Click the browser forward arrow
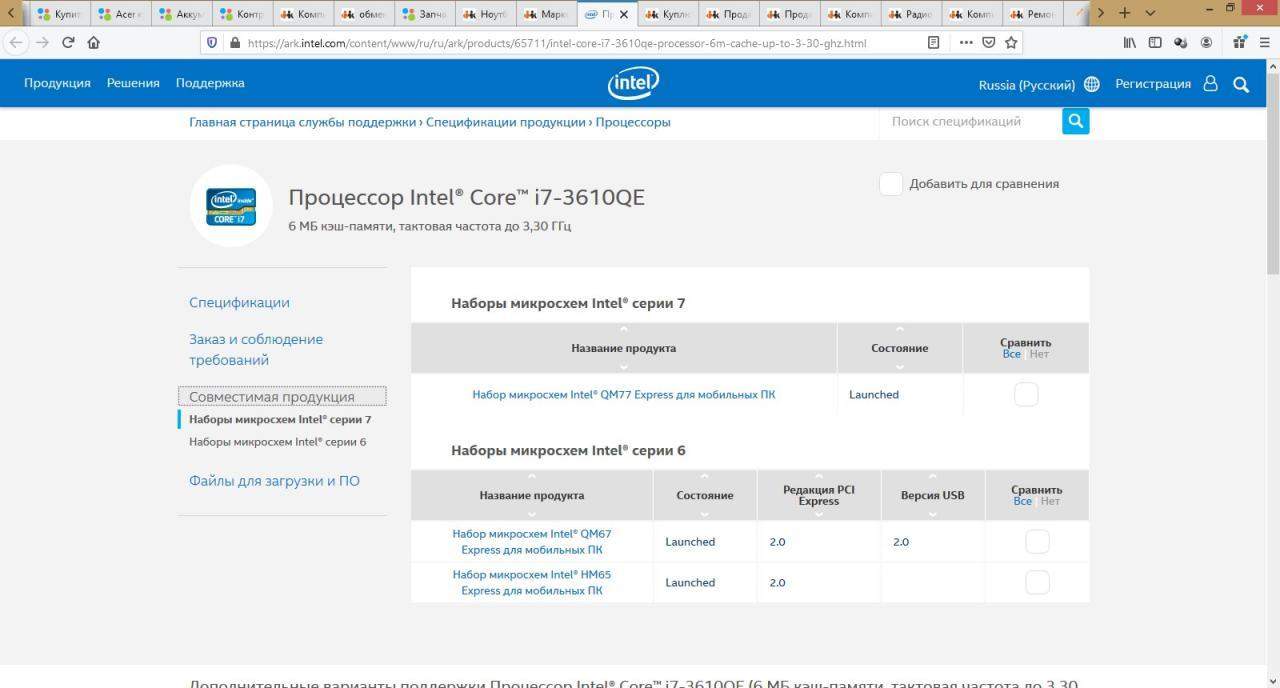 pyautogui.click(x=42, y=43)
